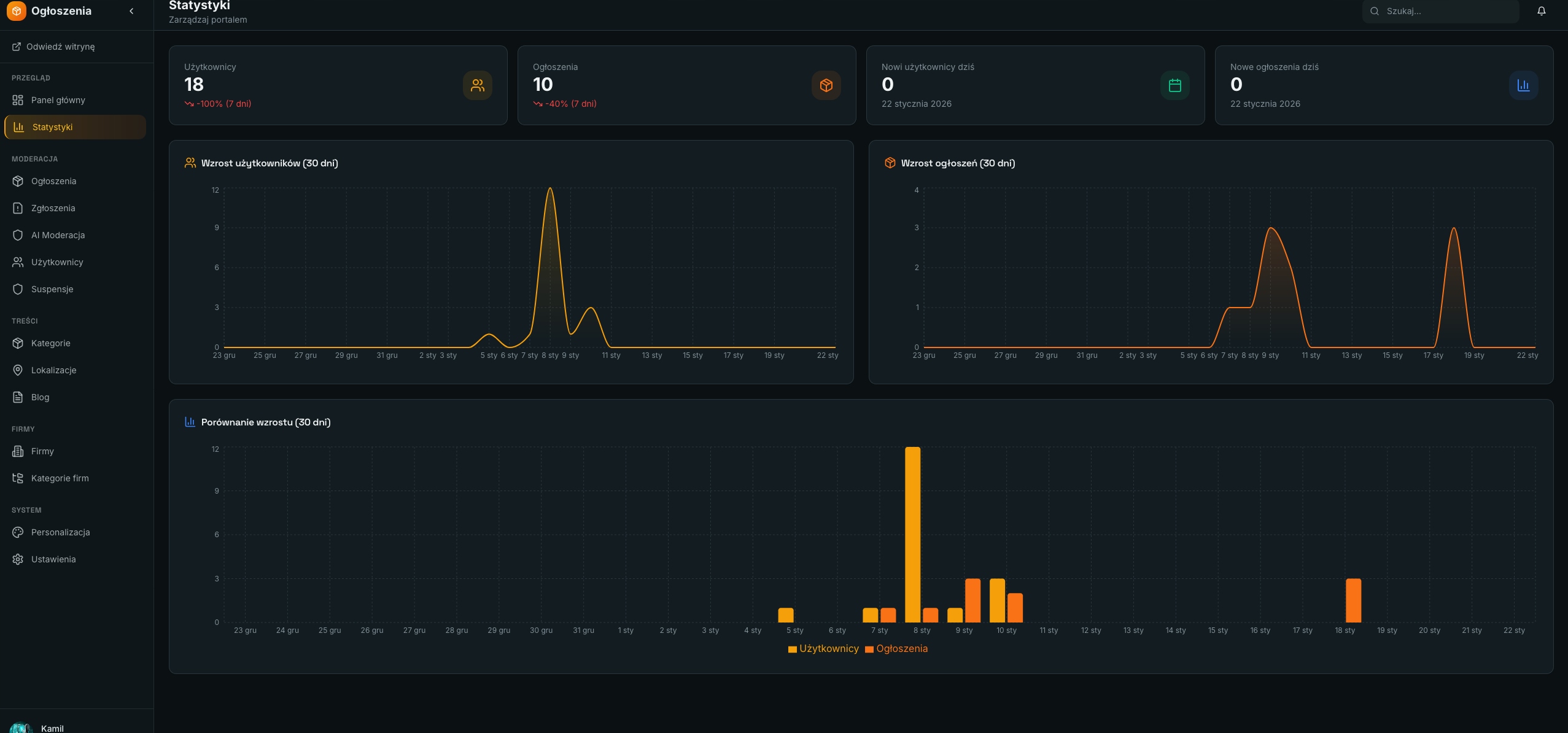
Task: Toggle the Użytkownicy legend series in comparison chart
Action: pyautogui.click(x=823, y=649)
